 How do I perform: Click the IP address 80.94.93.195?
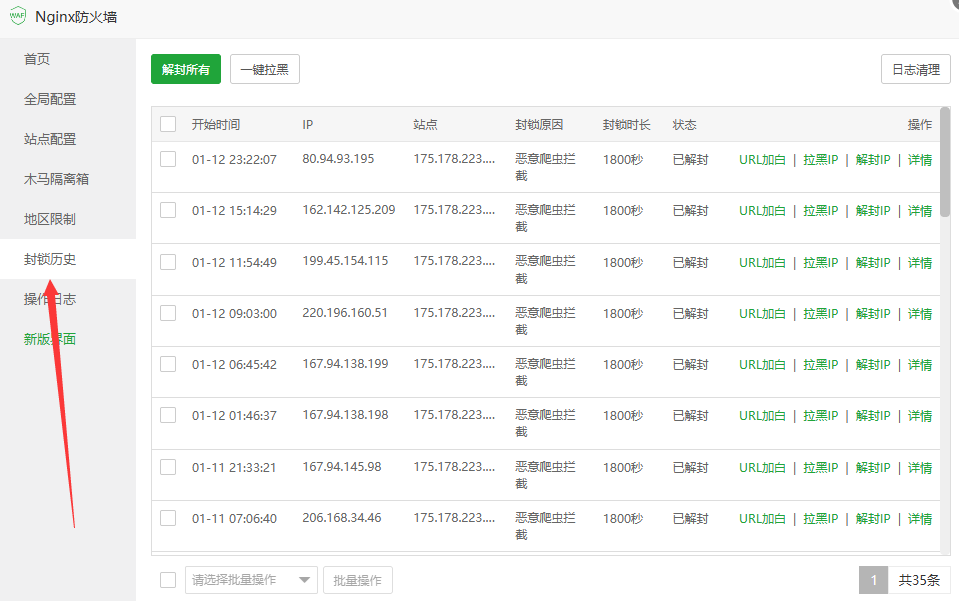pyautogui.click(x=338, y=159)
